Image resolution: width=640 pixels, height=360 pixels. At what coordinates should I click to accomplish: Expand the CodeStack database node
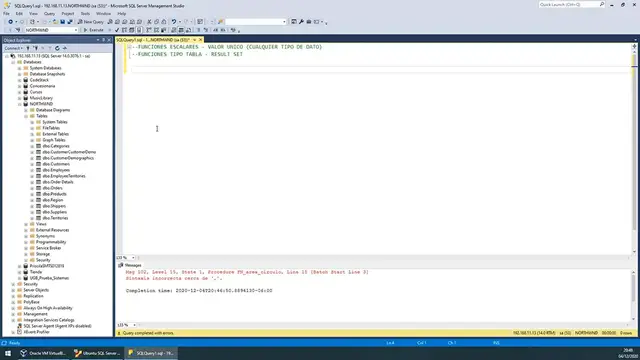pyautogui.click(x=19, y=80)
